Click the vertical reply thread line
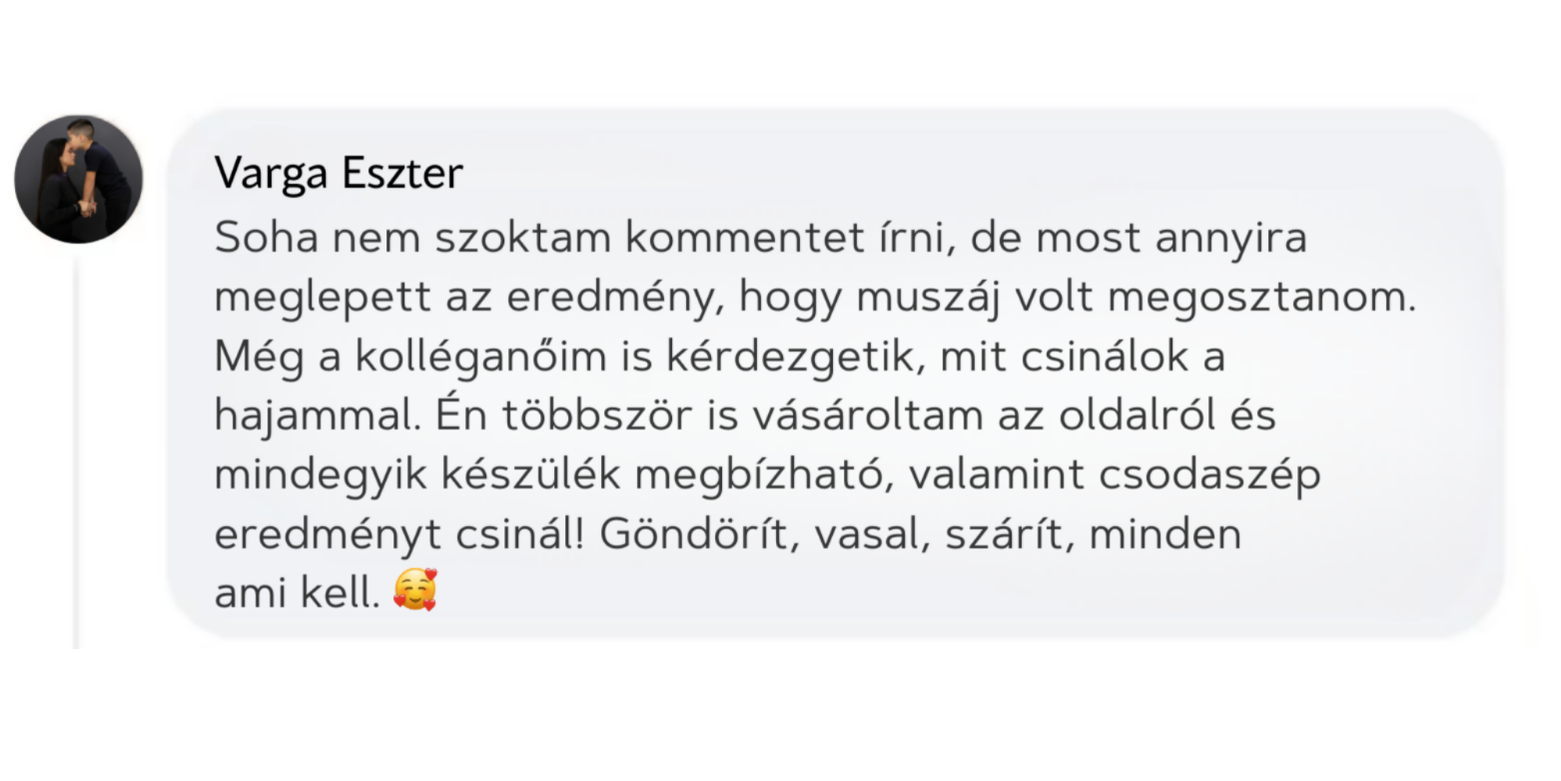1561x781 pixels. pos(76,450)
